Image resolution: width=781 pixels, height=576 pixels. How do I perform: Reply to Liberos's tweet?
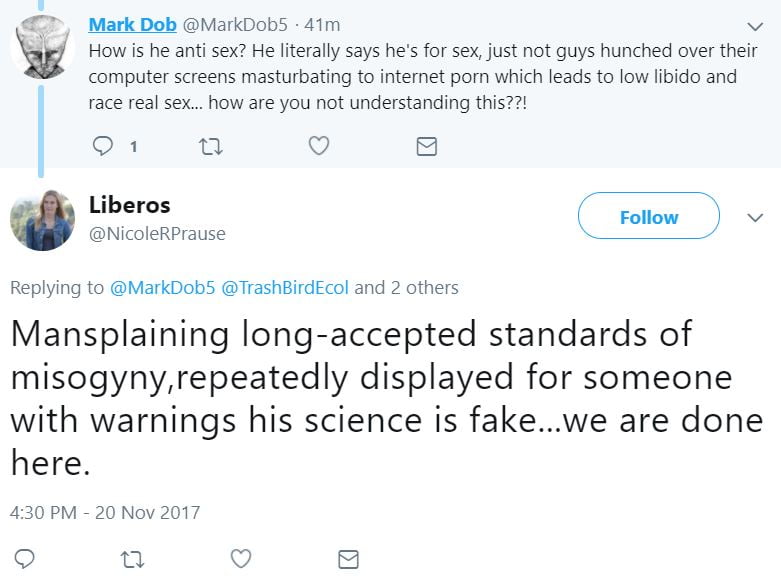[27, 558]
